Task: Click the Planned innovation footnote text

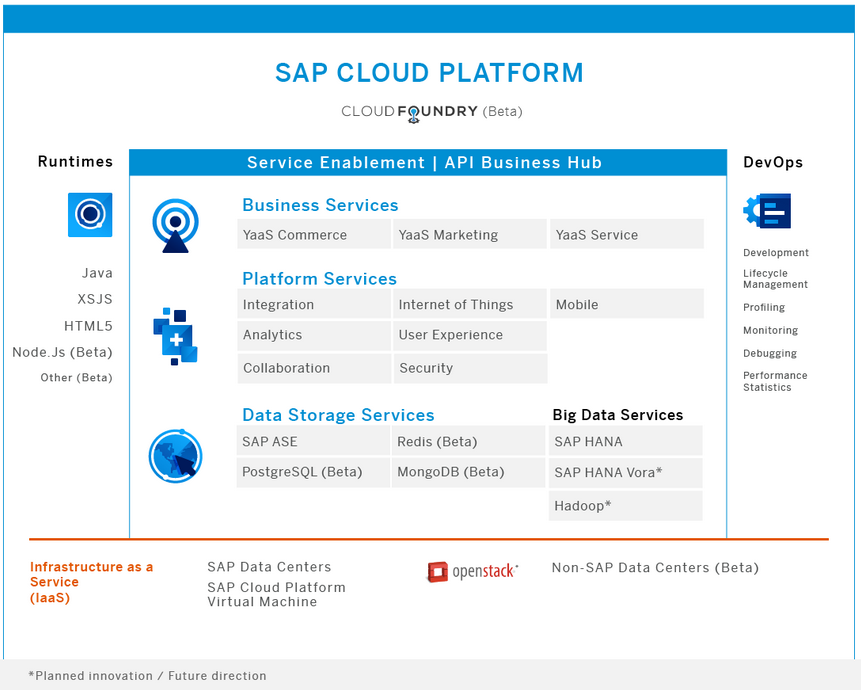Action: click(147, 676)
